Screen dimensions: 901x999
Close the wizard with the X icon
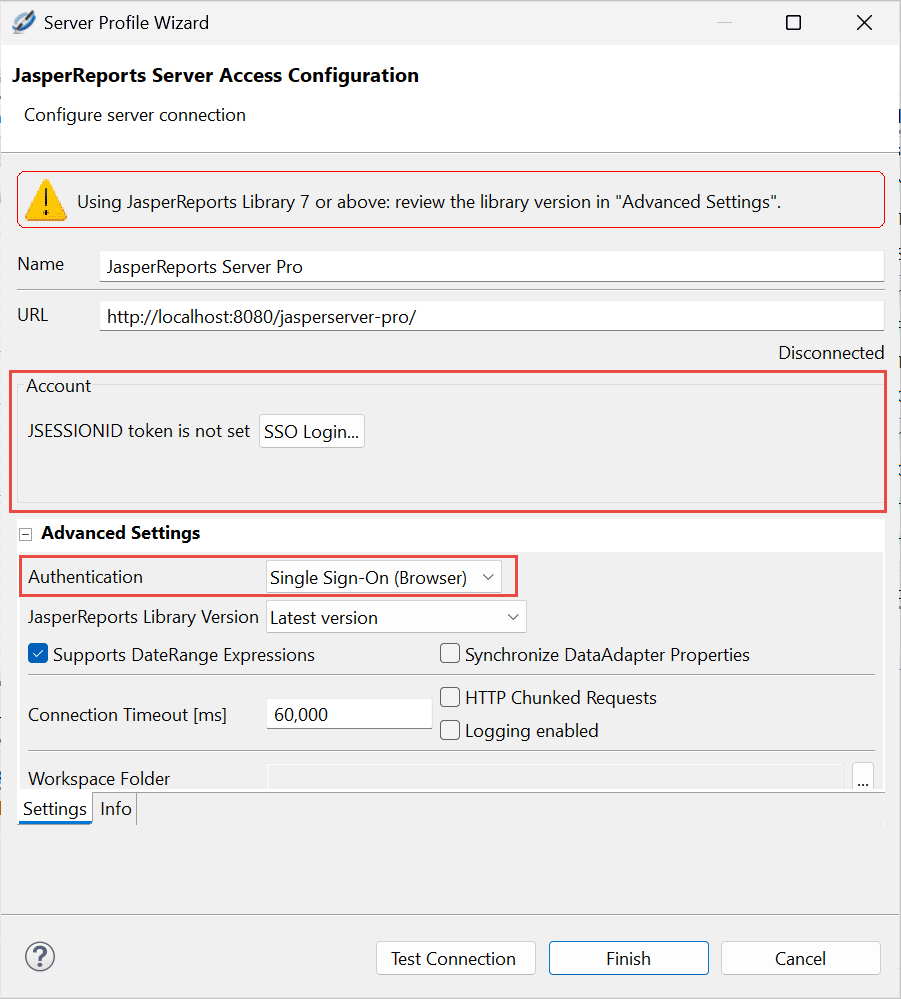point(864,23)
